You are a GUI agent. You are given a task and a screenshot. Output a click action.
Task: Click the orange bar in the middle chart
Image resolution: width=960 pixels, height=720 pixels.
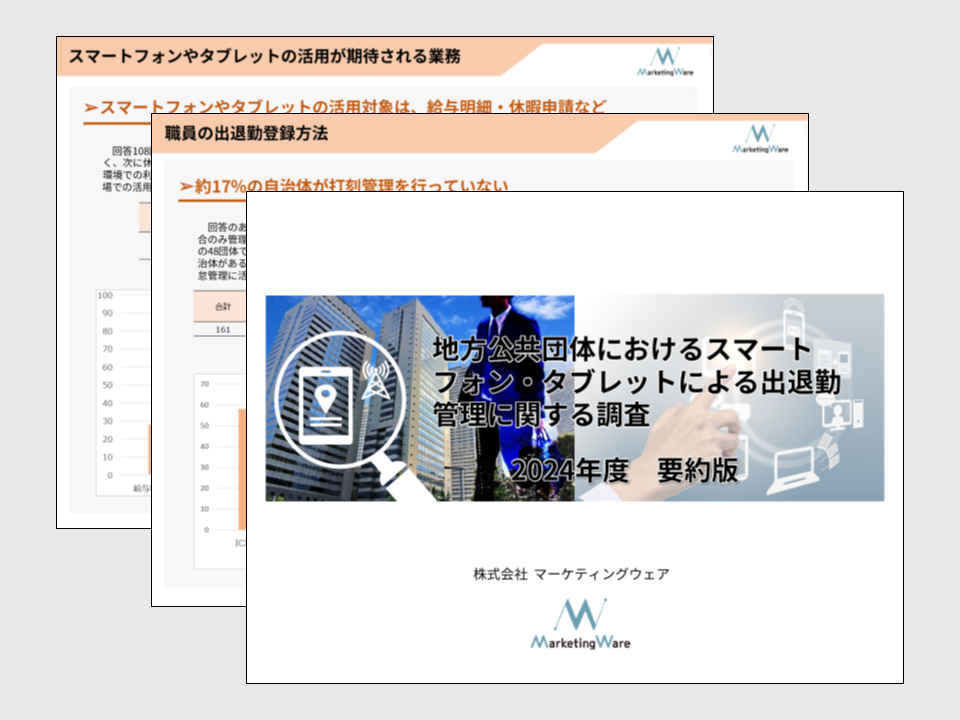click(x=241, y=468)
